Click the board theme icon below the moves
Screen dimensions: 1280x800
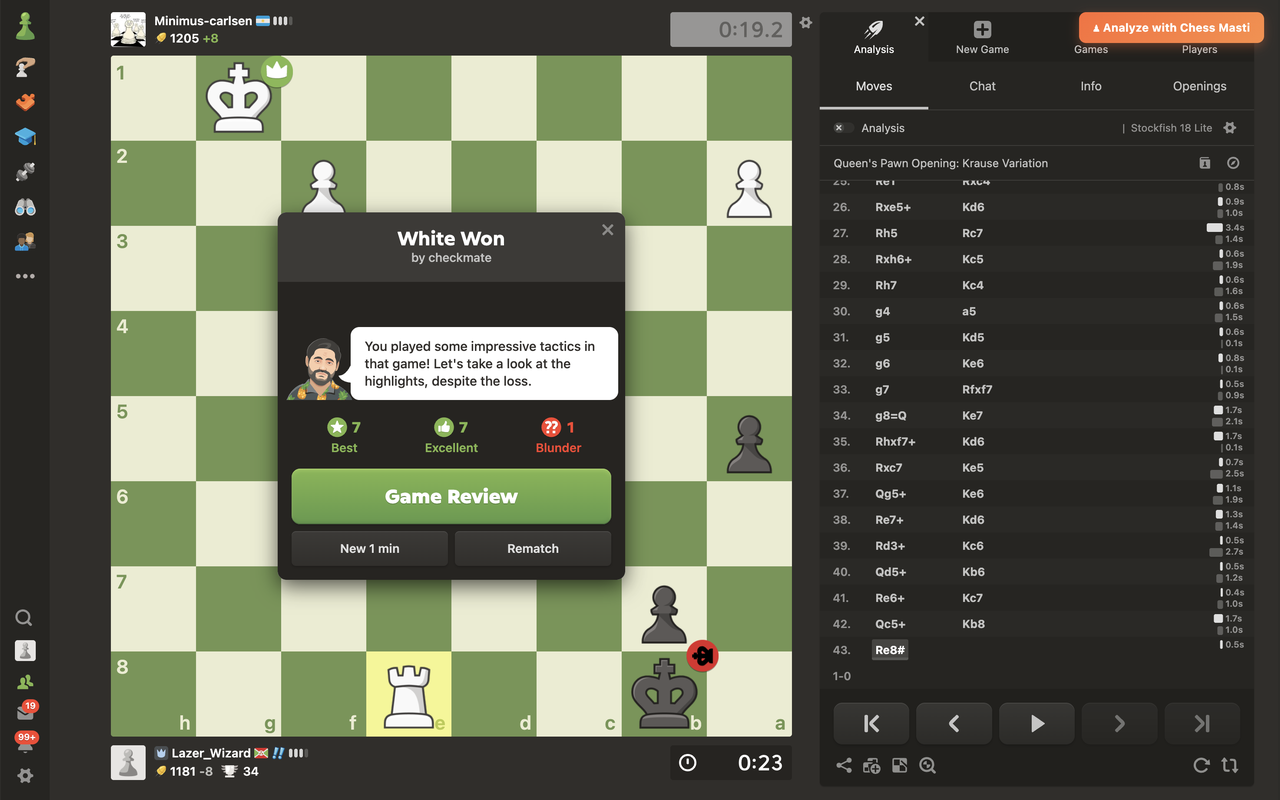[x=900, y=765]
